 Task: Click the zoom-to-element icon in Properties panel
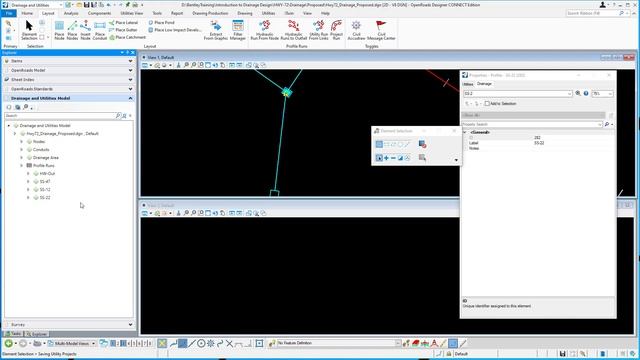578,93
